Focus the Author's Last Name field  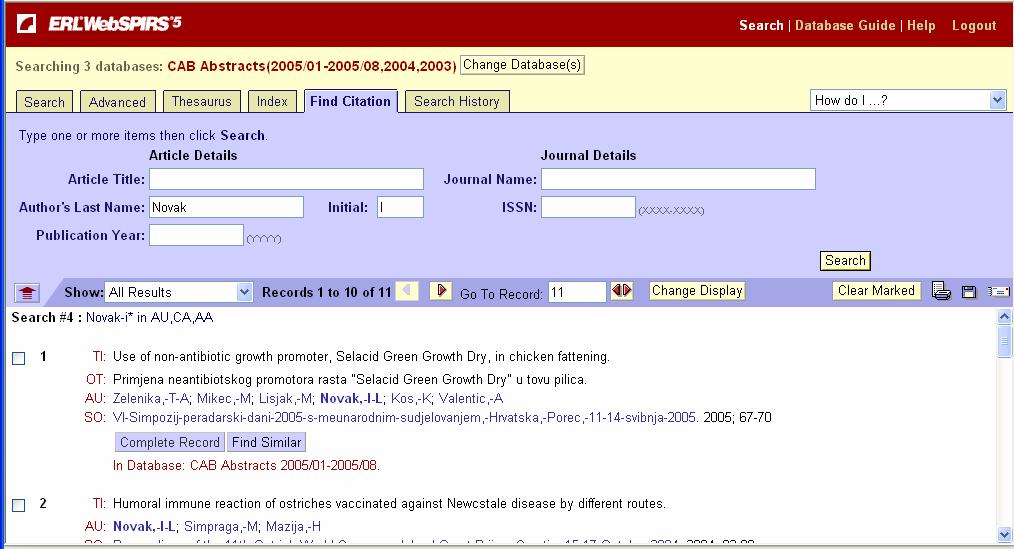pyautogui.click(x=226, y=207)
